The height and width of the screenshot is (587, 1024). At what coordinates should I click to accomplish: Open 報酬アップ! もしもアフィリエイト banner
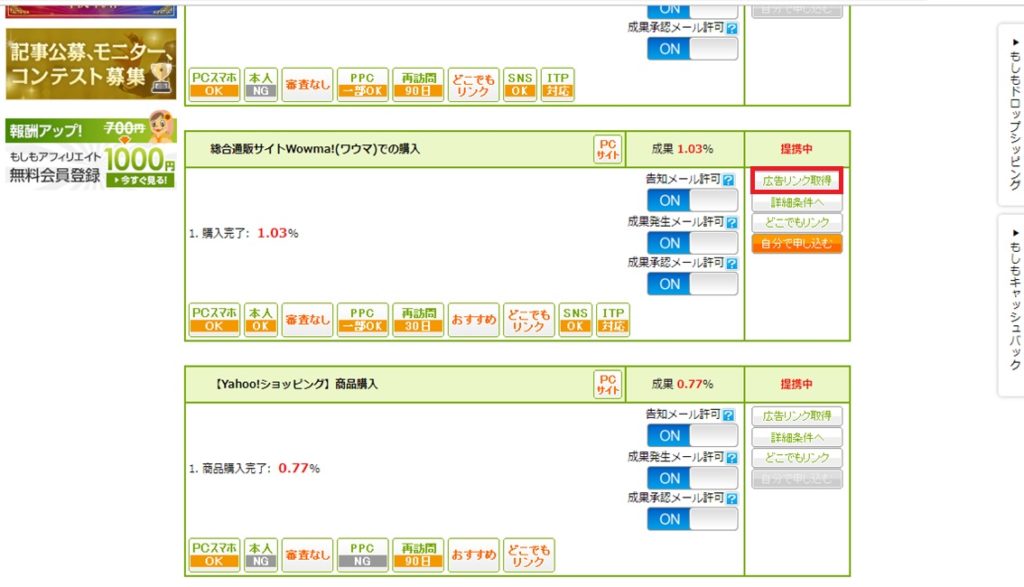(91, 150)
